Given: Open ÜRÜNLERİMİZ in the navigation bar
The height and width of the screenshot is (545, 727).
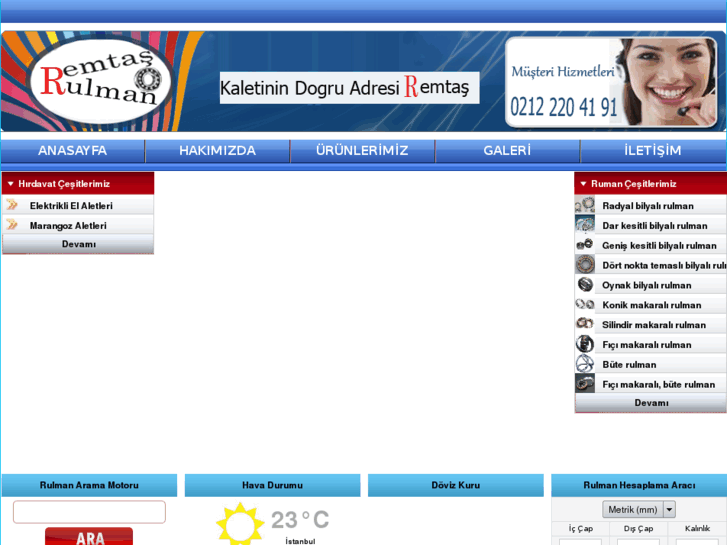Looking at the screenshot, I should (362, 151).
